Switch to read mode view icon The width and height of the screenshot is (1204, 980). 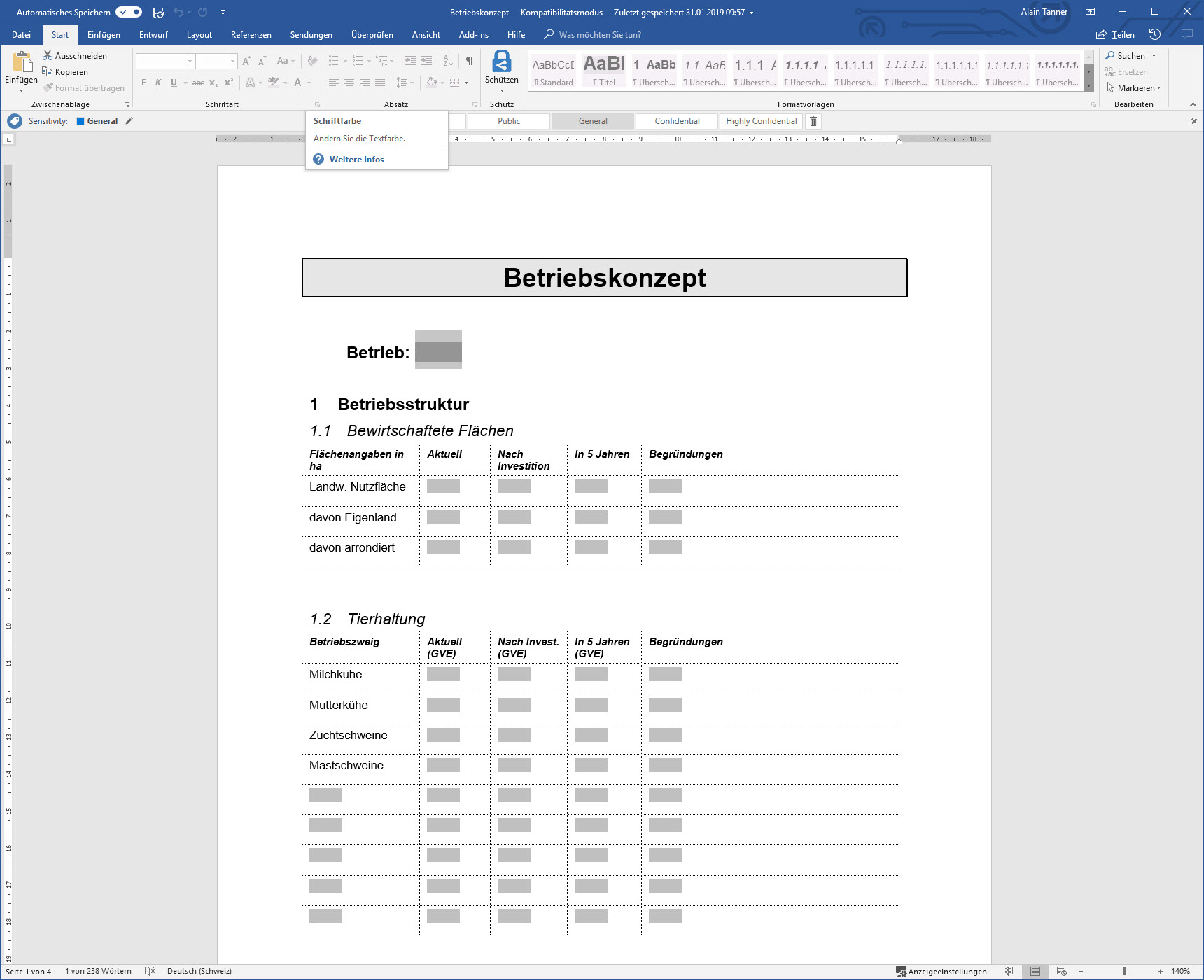[1008, 971]
